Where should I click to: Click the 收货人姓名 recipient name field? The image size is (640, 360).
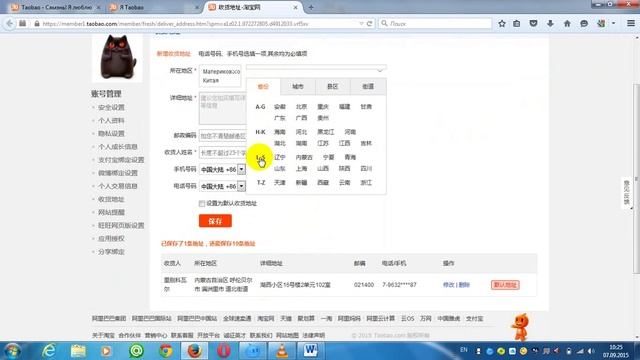point(223,153)
